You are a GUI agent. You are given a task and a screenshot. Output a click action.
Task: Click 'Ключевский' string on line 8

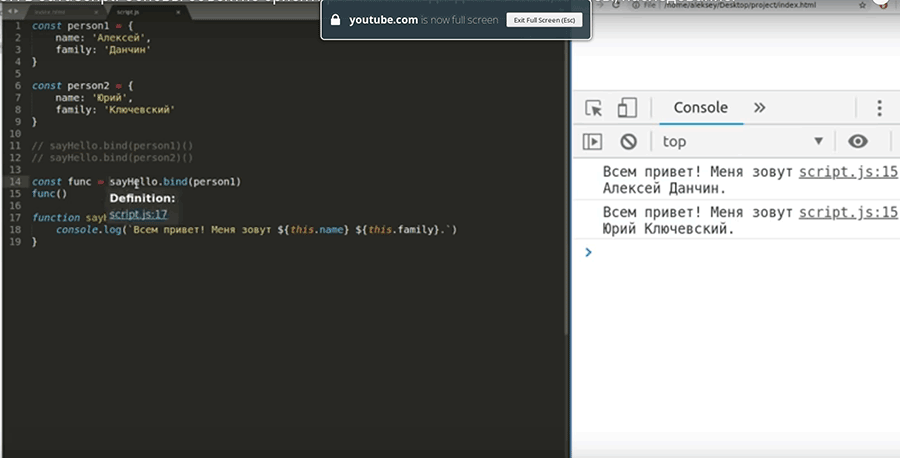(140, 110)
